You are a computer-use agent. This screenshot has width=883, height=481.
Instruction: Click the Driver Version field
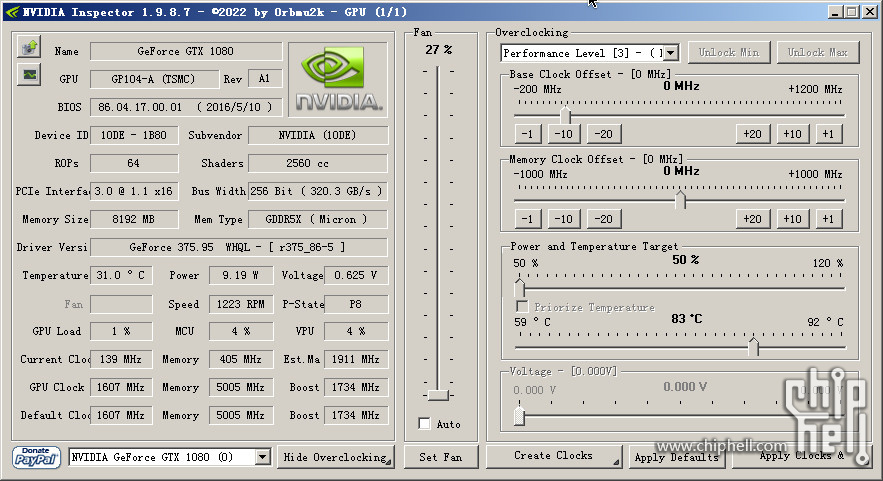click(239, 247)
